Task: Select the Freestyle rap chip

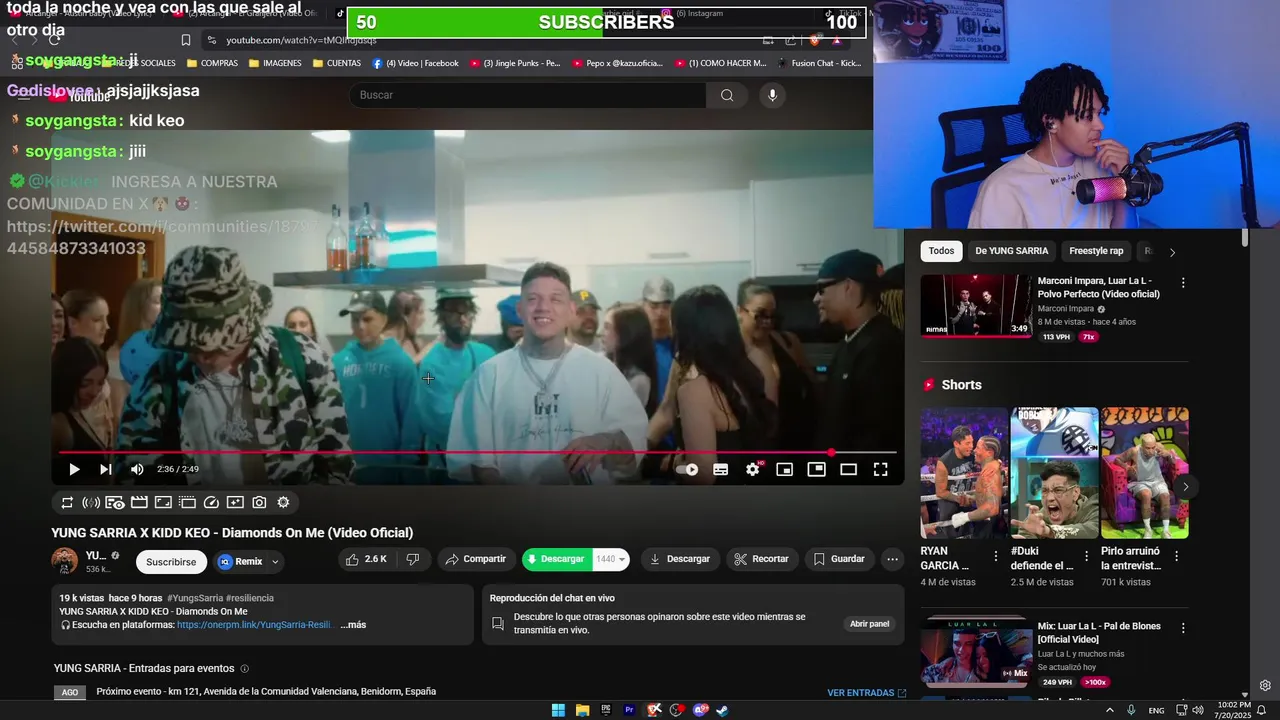Action: (x=1096, y=251)
